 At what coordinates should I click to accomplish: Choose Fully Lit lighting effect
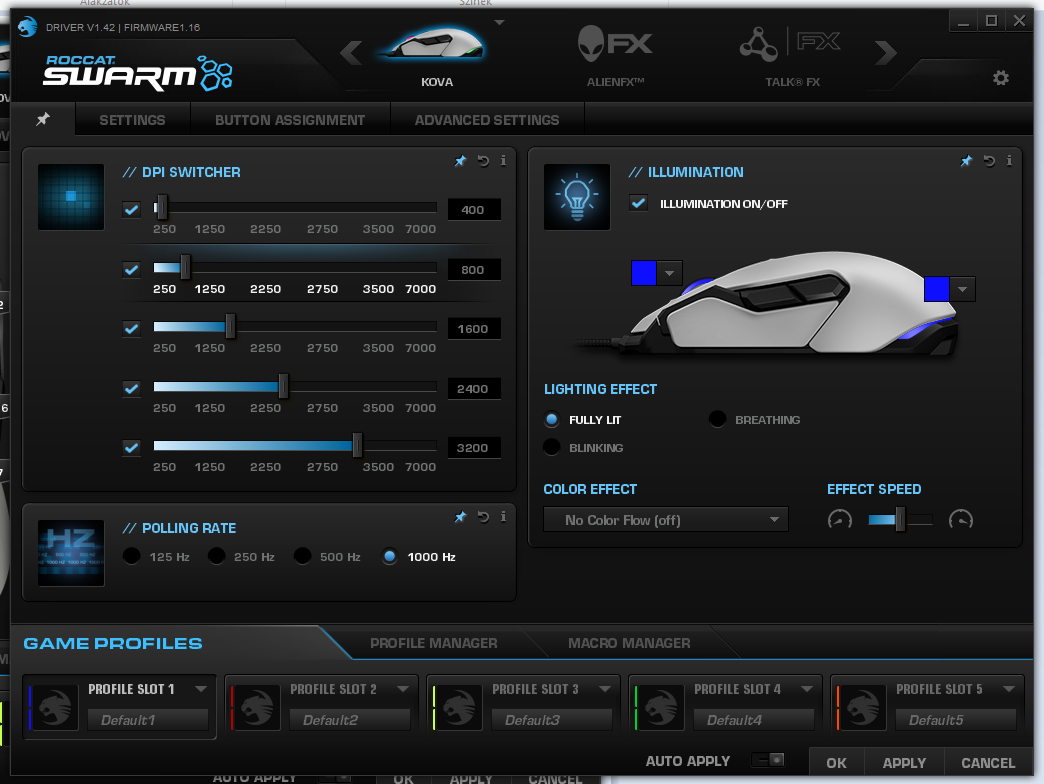point(552,419)
